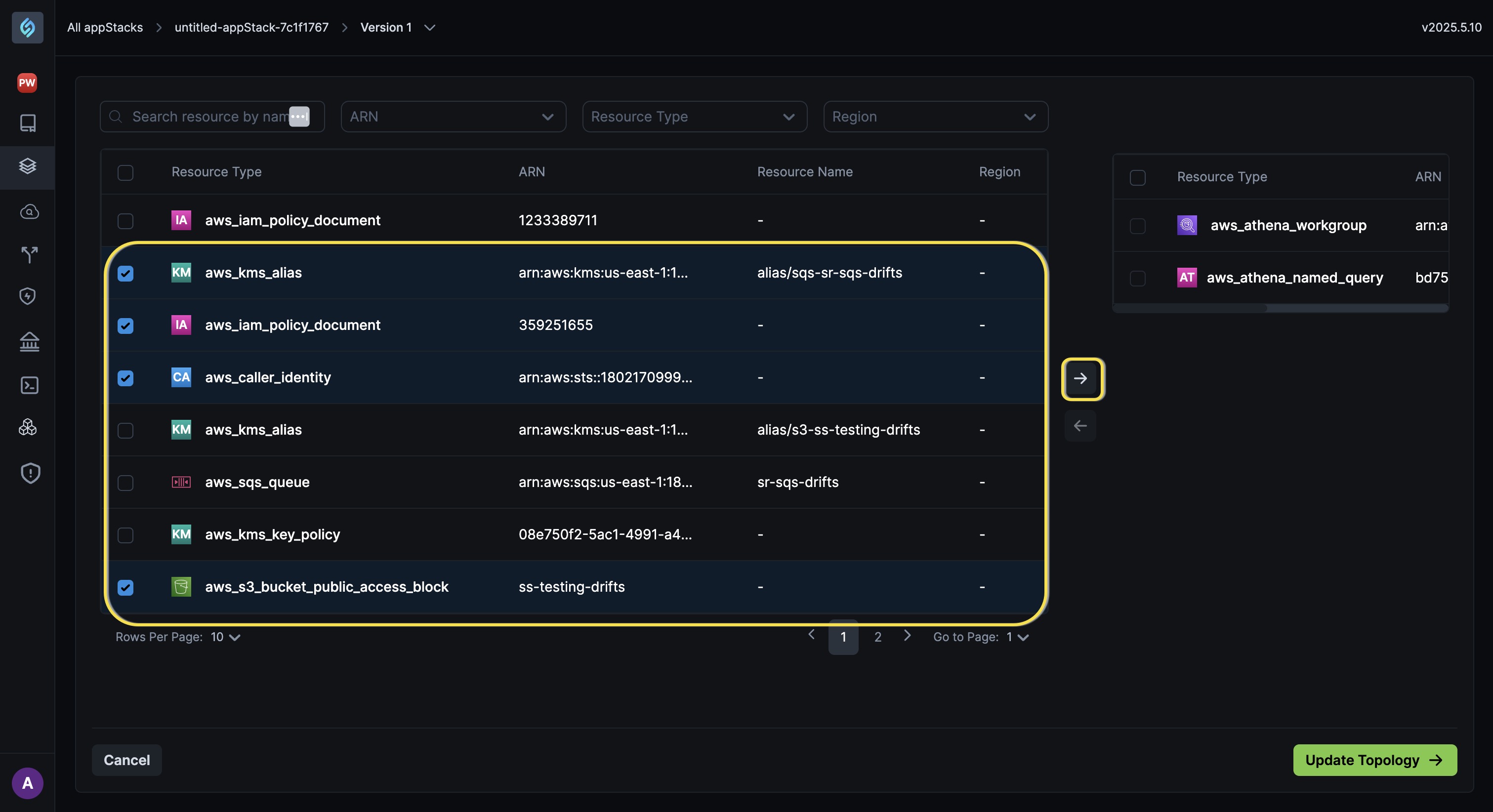This screenshot has height=812, width=1493.
Task: Click the Cancel button
Action: pyautogui.click(x=126, y=760)
